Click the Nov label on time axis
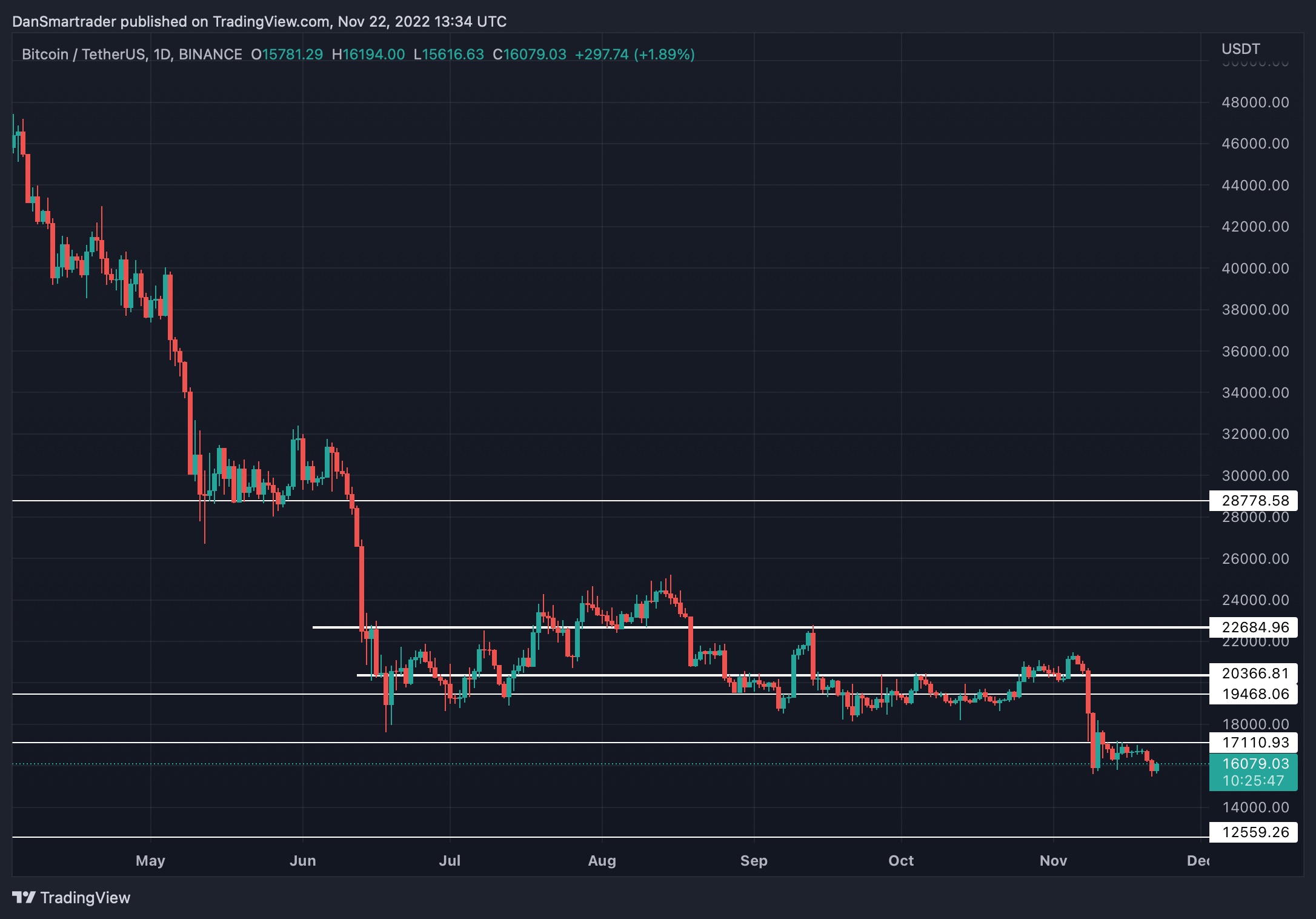The width and height of the screenshot is (1316, 919). [x=1053, y=860]
